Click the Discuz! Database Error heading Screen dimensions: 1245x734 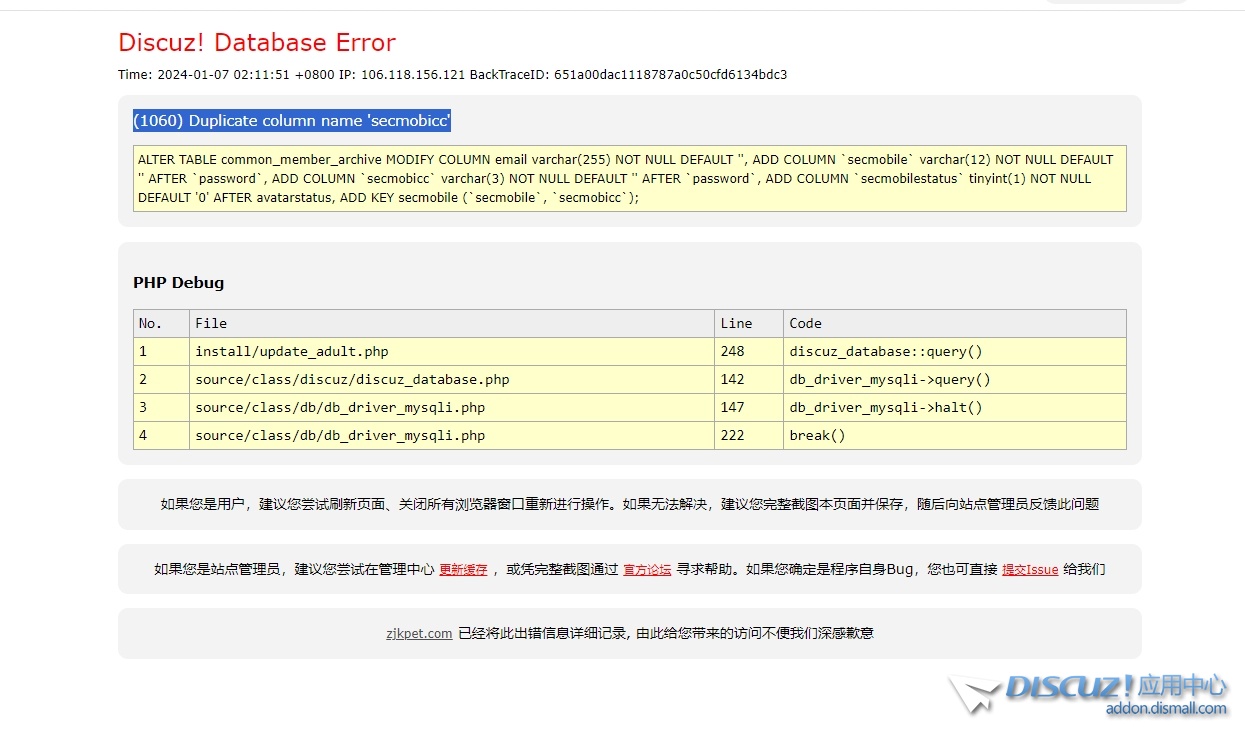[x=257, y=43]
